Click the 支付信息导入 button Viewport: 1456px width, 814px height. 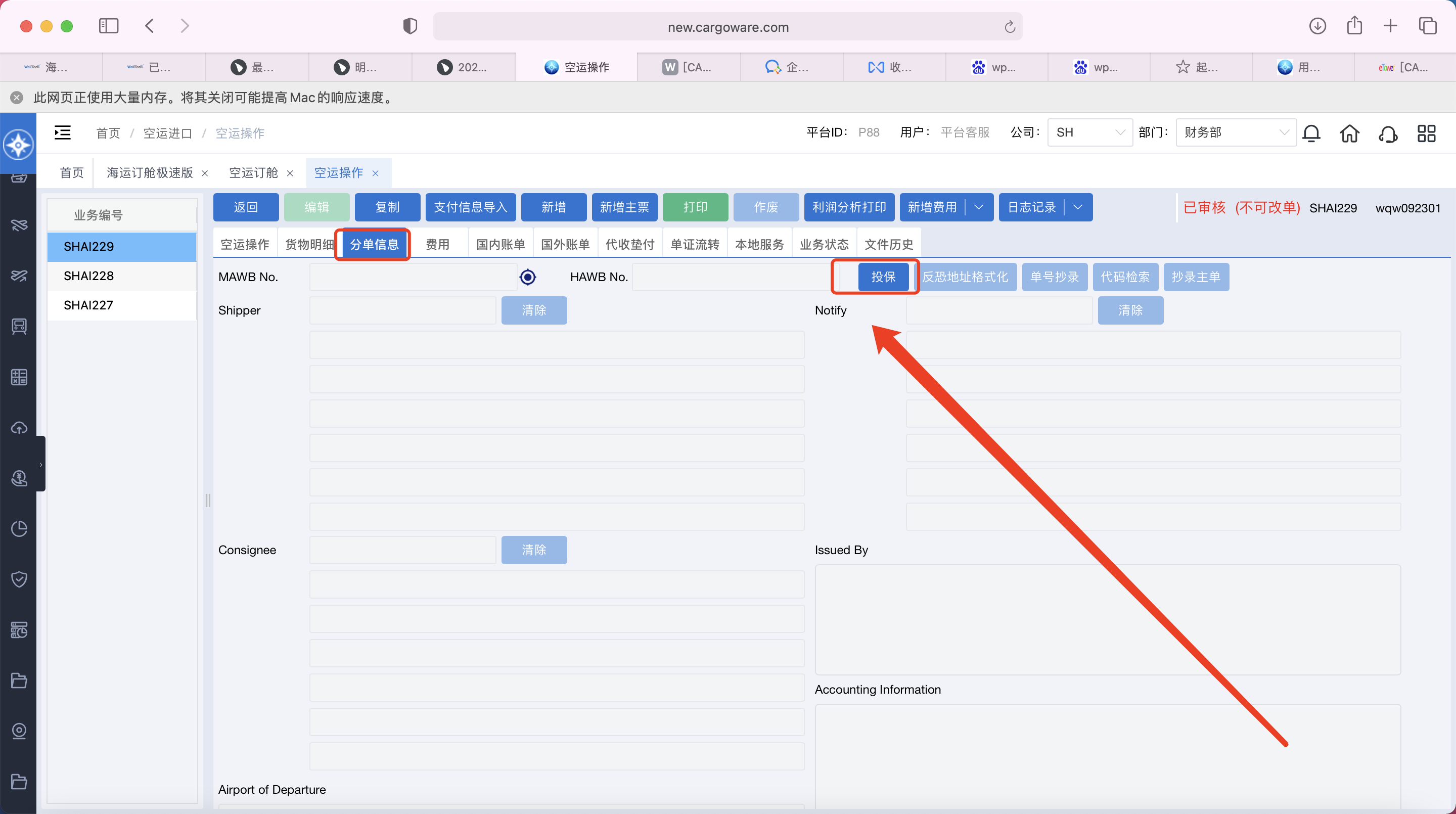tap(470, 207)
